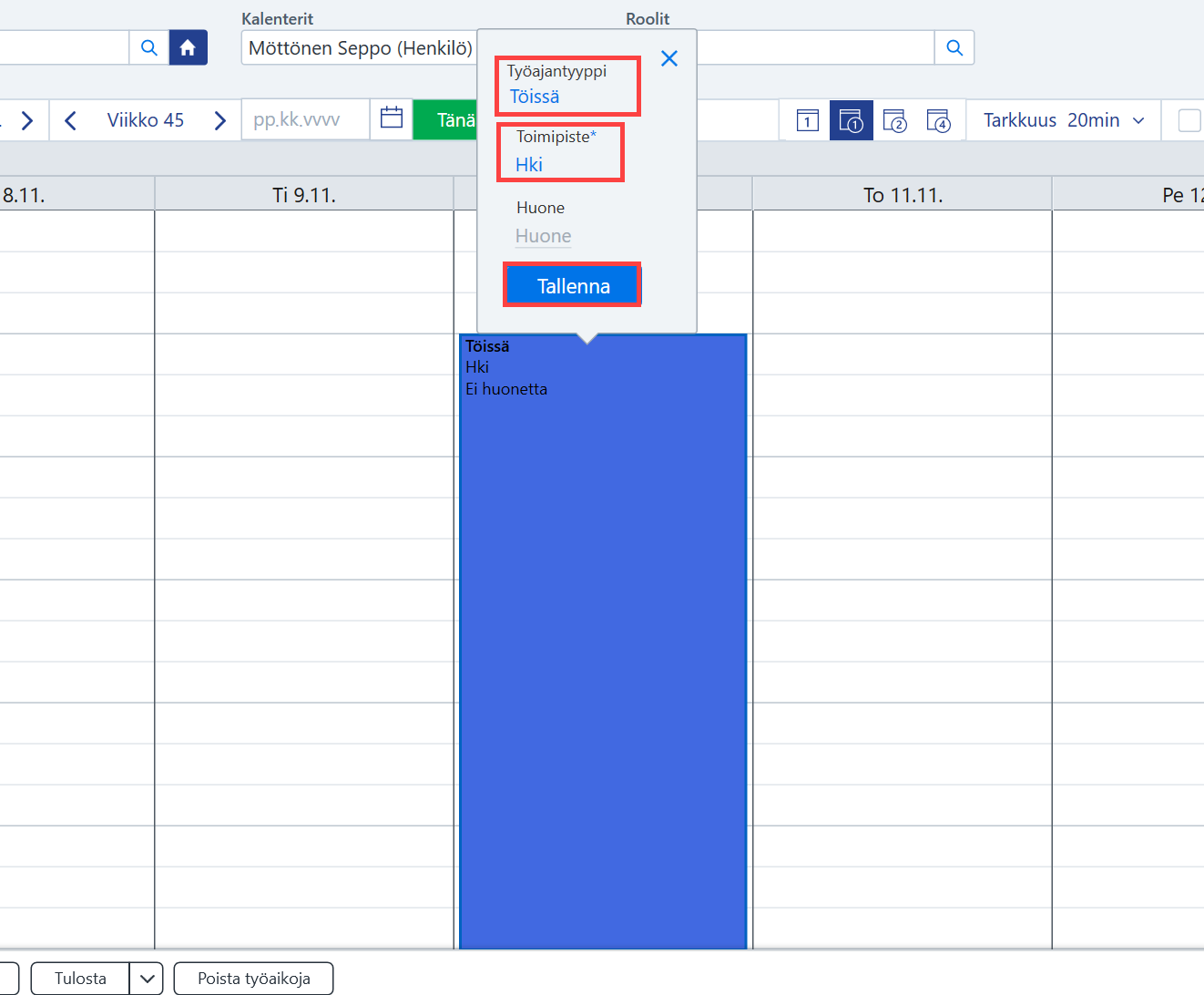Click the Ti 9.11. day header

304,195
